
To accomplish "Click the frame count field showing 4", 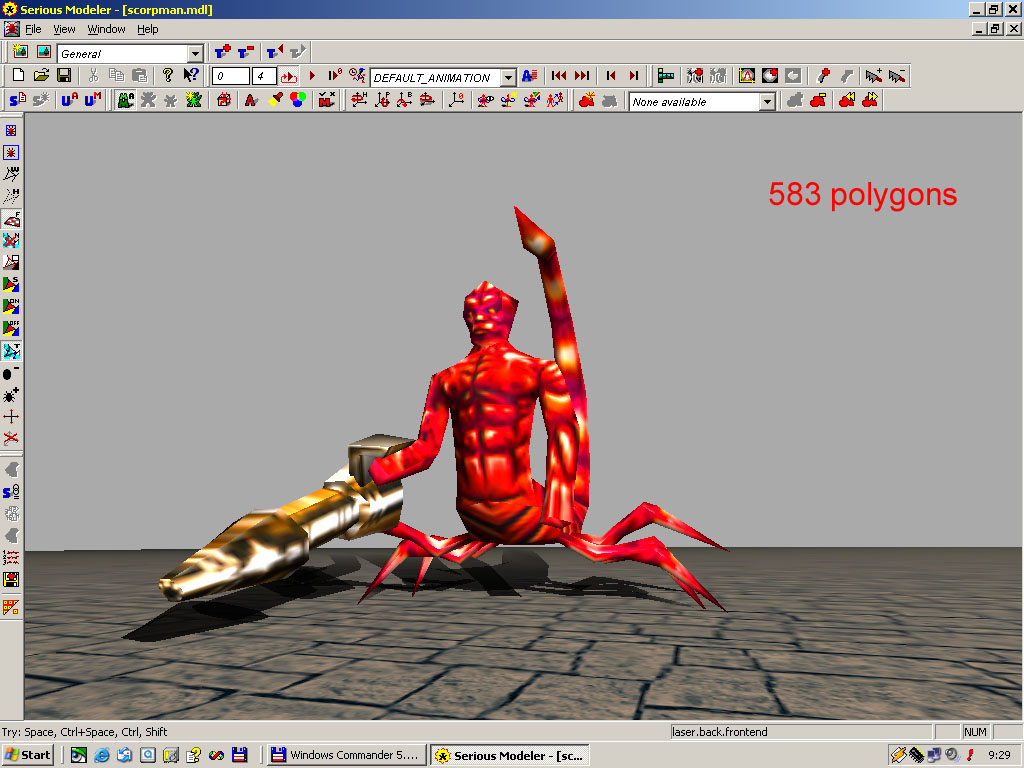I will (264, 76).
